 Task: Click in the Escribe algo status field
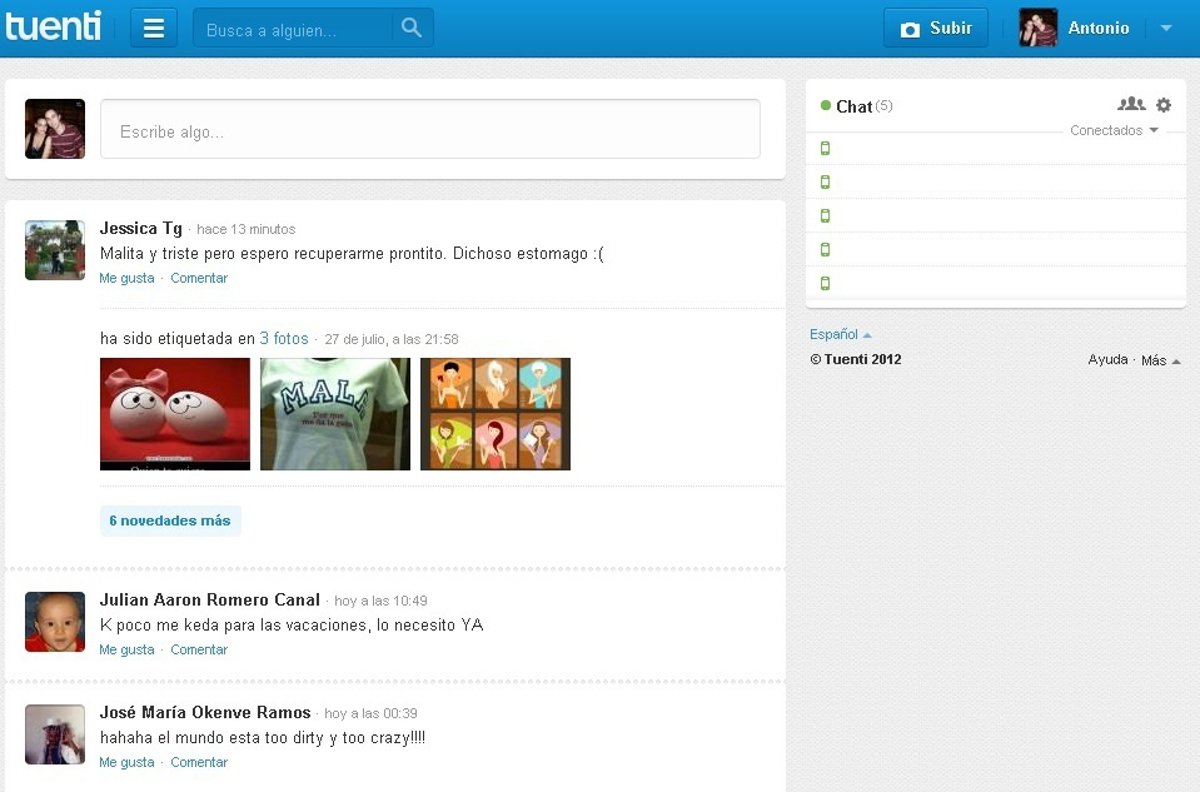point(430,129)
